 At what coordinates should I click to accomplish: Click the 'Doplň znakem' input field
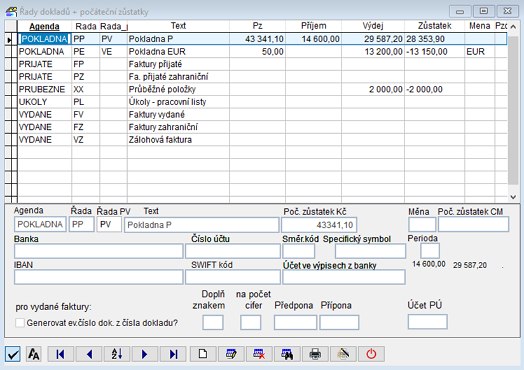[x=213, y=323]
